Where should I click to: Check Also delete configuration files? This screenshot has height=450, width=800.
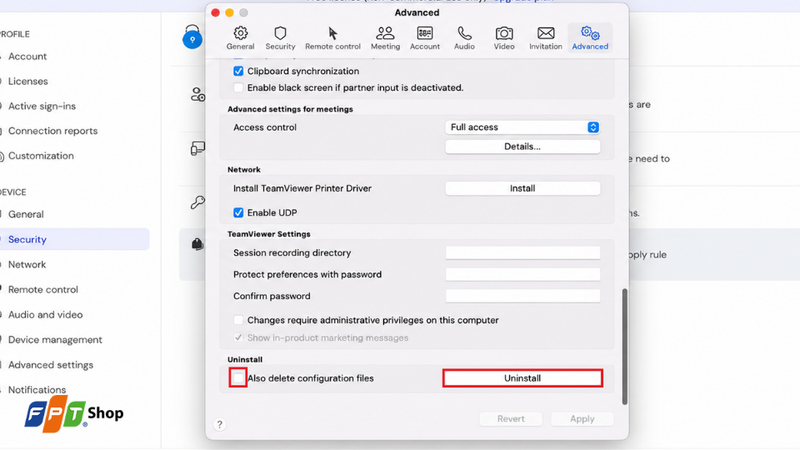click(x=238, y=378)
